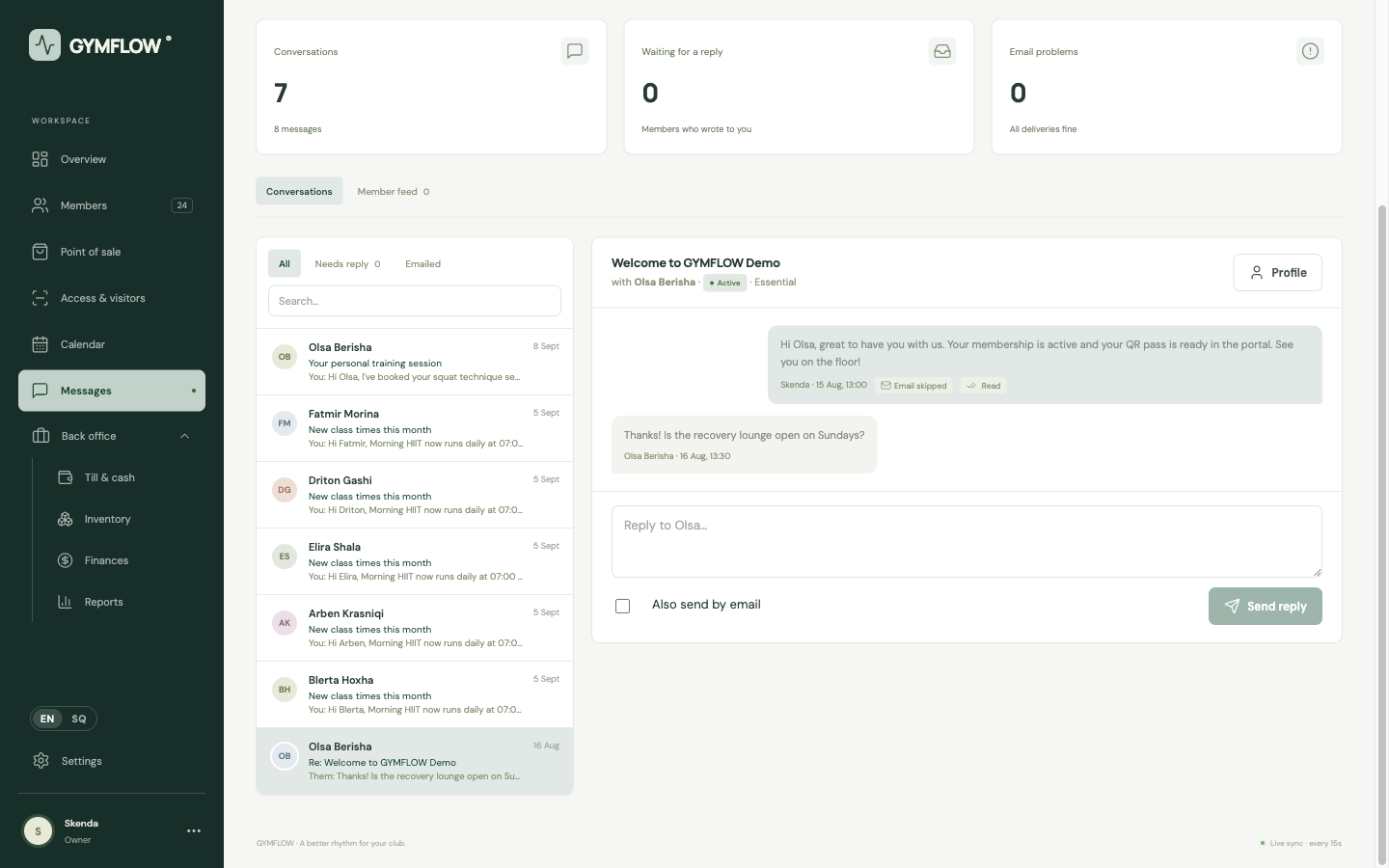Open Arben Krasniqi's conversation row

click(x=415, y=628)
